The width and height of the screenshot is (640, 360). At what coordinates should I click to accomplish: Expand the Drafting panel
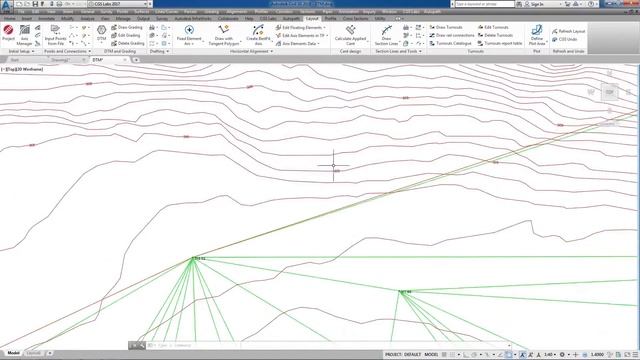point(159,51)
